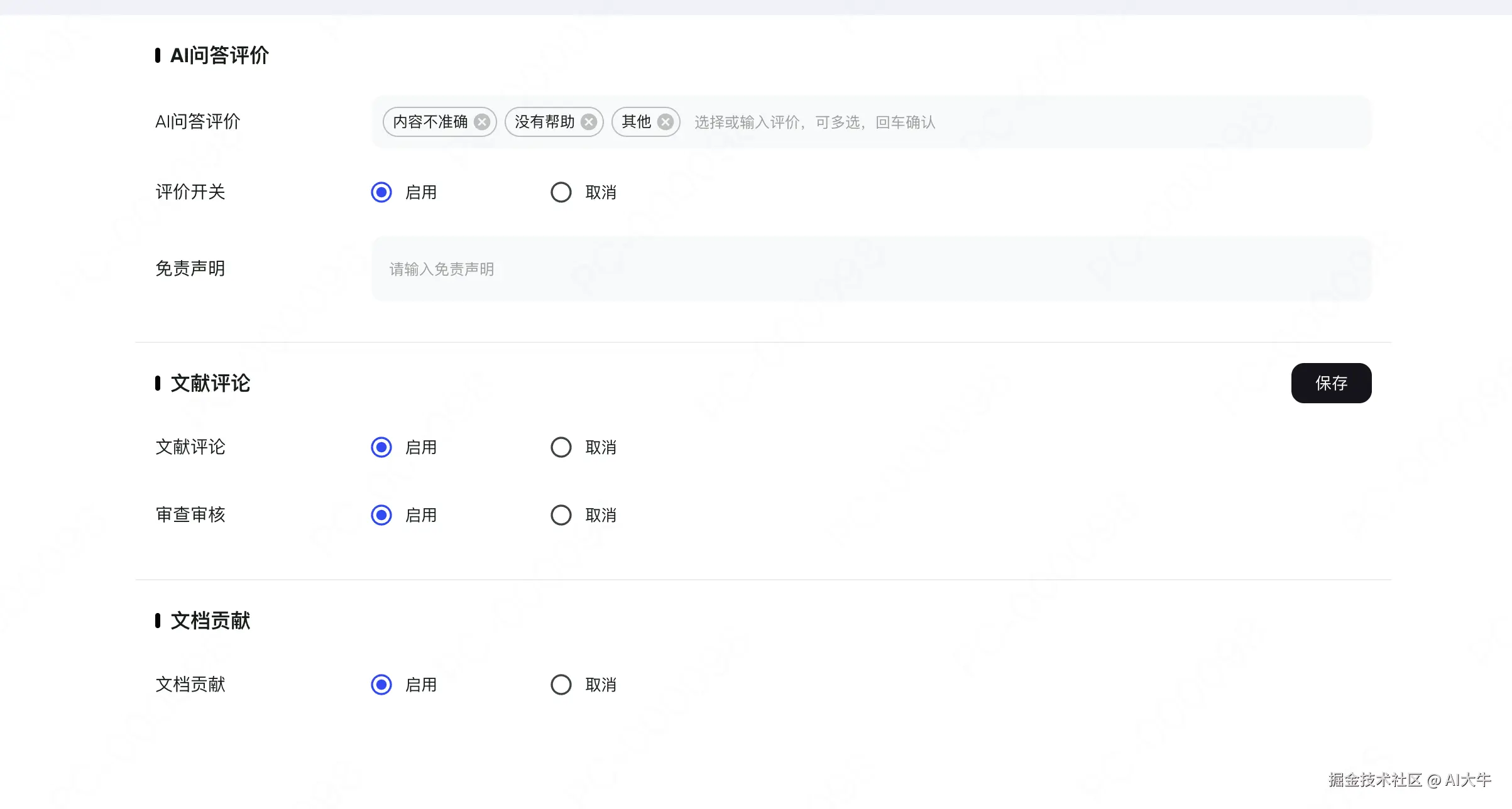Enable 文献评论 with 启用 radio
This screenshot has width=1512, height=809.
[381, 447]
